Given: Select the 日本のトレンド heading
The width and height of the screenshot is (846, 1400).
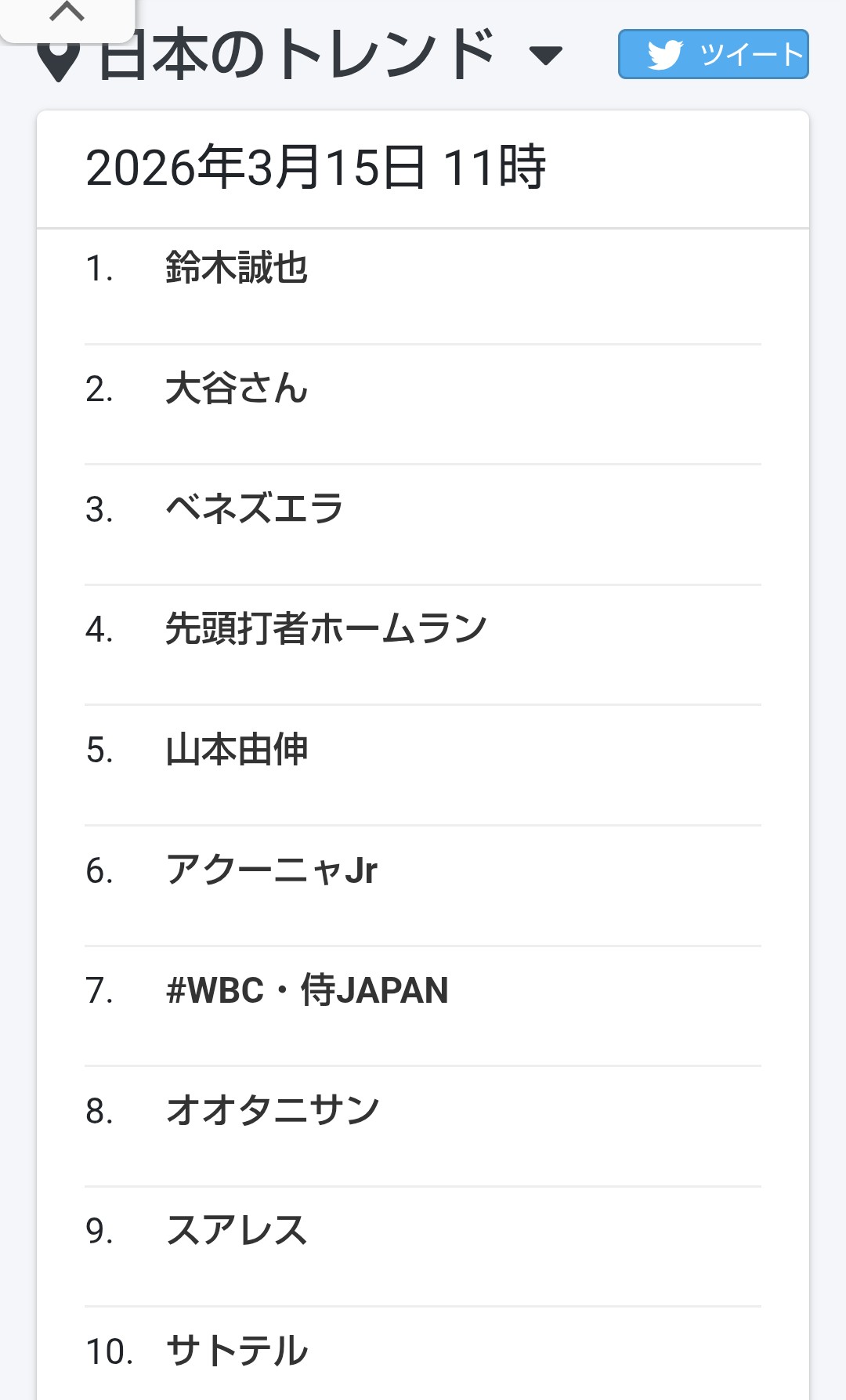Looking at the screenshot, I should click(298, 55).
